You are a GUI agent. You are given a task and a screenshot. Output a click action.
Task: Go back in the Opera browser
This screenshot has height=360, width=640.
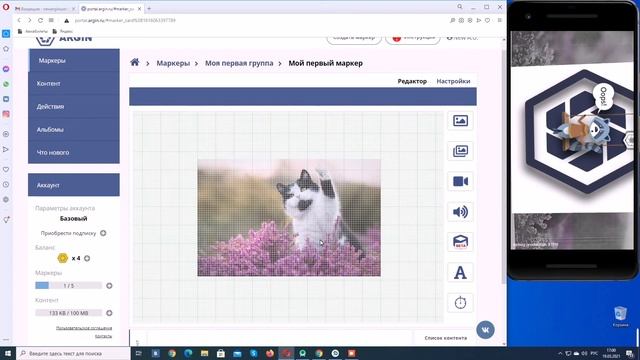pos(19,20)
